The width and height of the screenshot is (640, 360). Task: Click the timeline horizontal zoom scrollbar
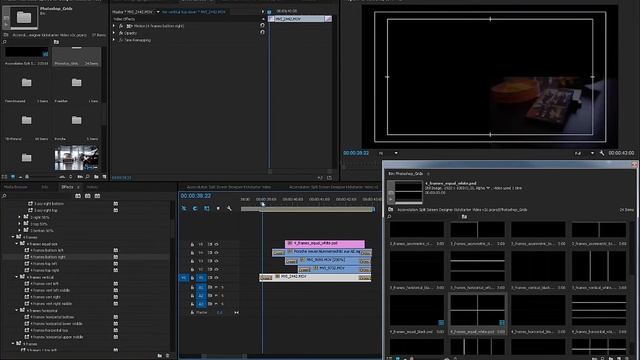pyautogui.click(x=224, y=356)
